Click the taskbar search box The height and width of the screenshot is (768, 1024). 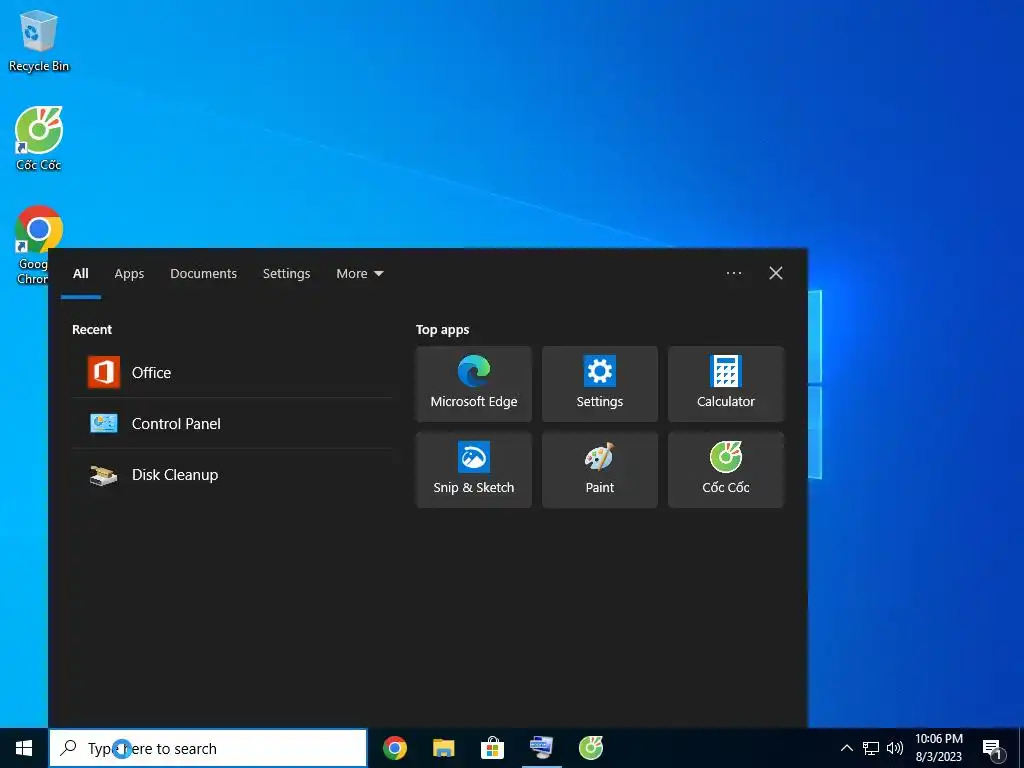(208, 748)
